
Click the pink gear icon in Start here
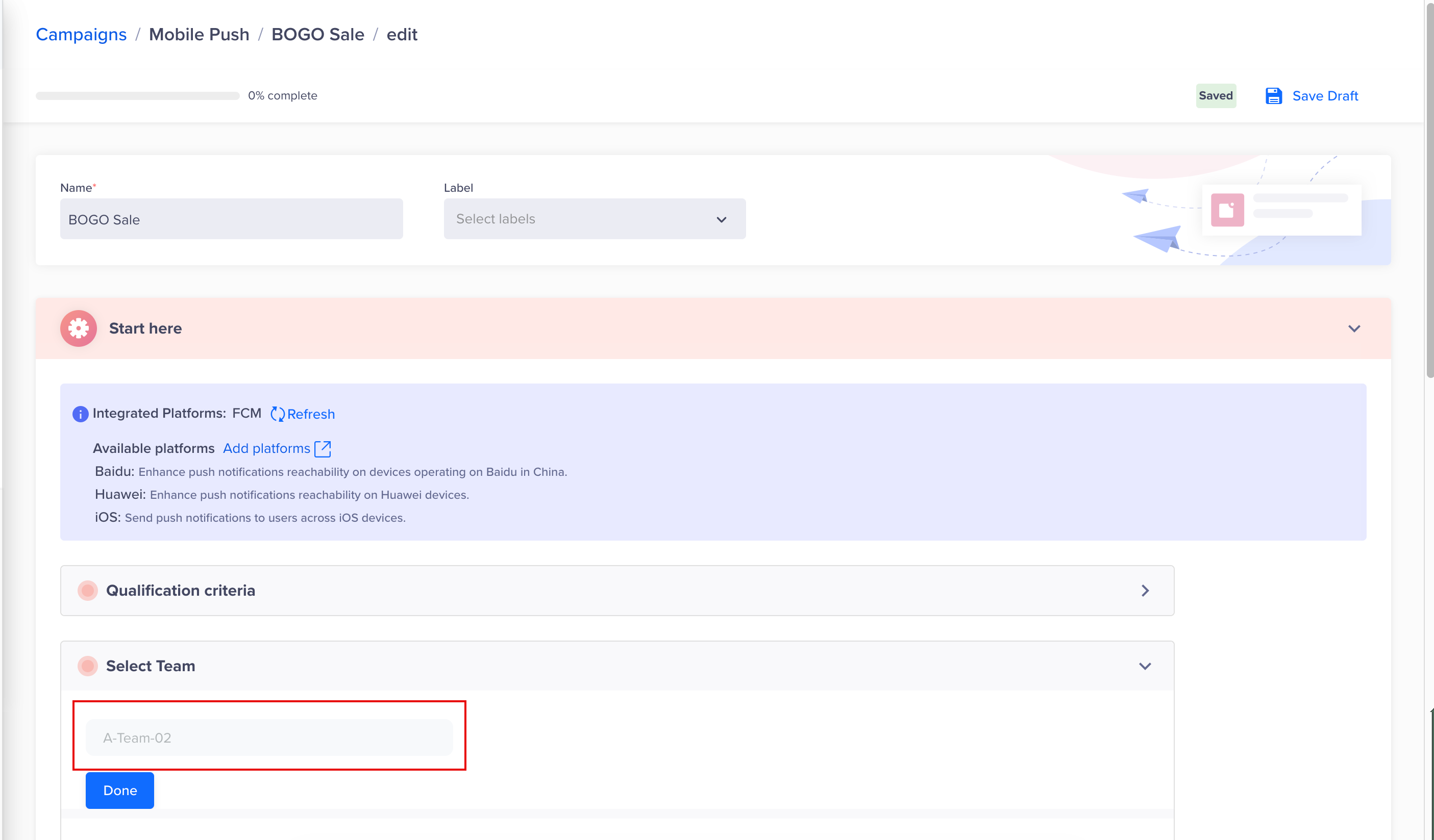click(79, 328)
